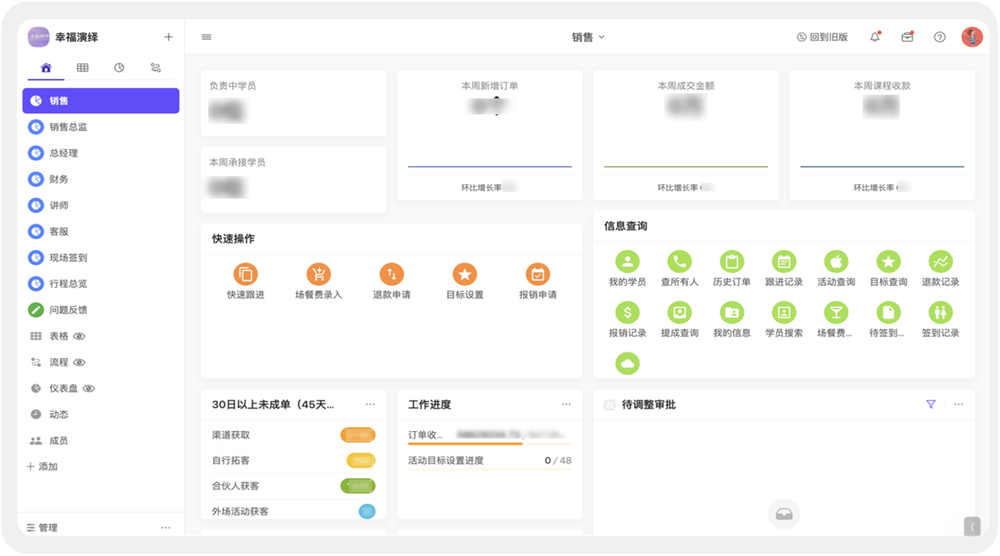Open the 场餐费录入 cart icon
The height and width of the screenshot is (556, 1000).
tap(318, 274)
